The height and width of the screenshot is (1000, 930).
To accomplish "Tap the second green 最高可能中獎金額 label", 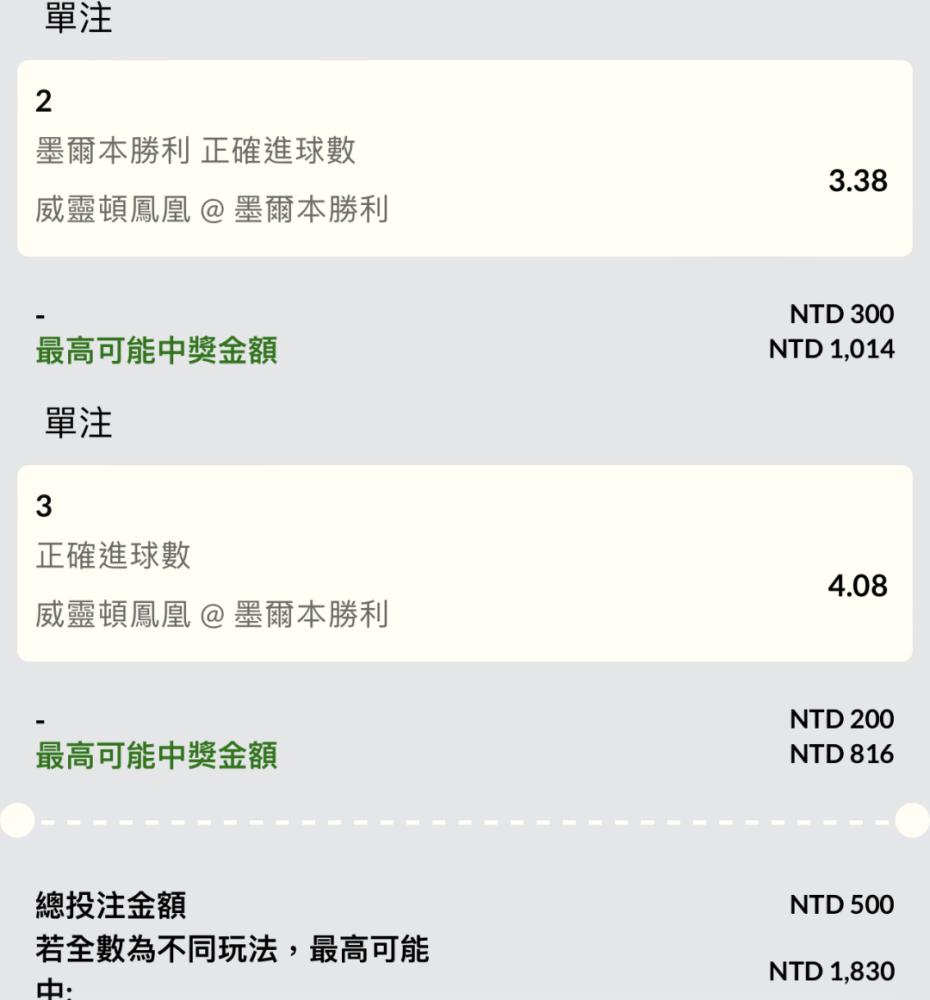I will [156, 755].
